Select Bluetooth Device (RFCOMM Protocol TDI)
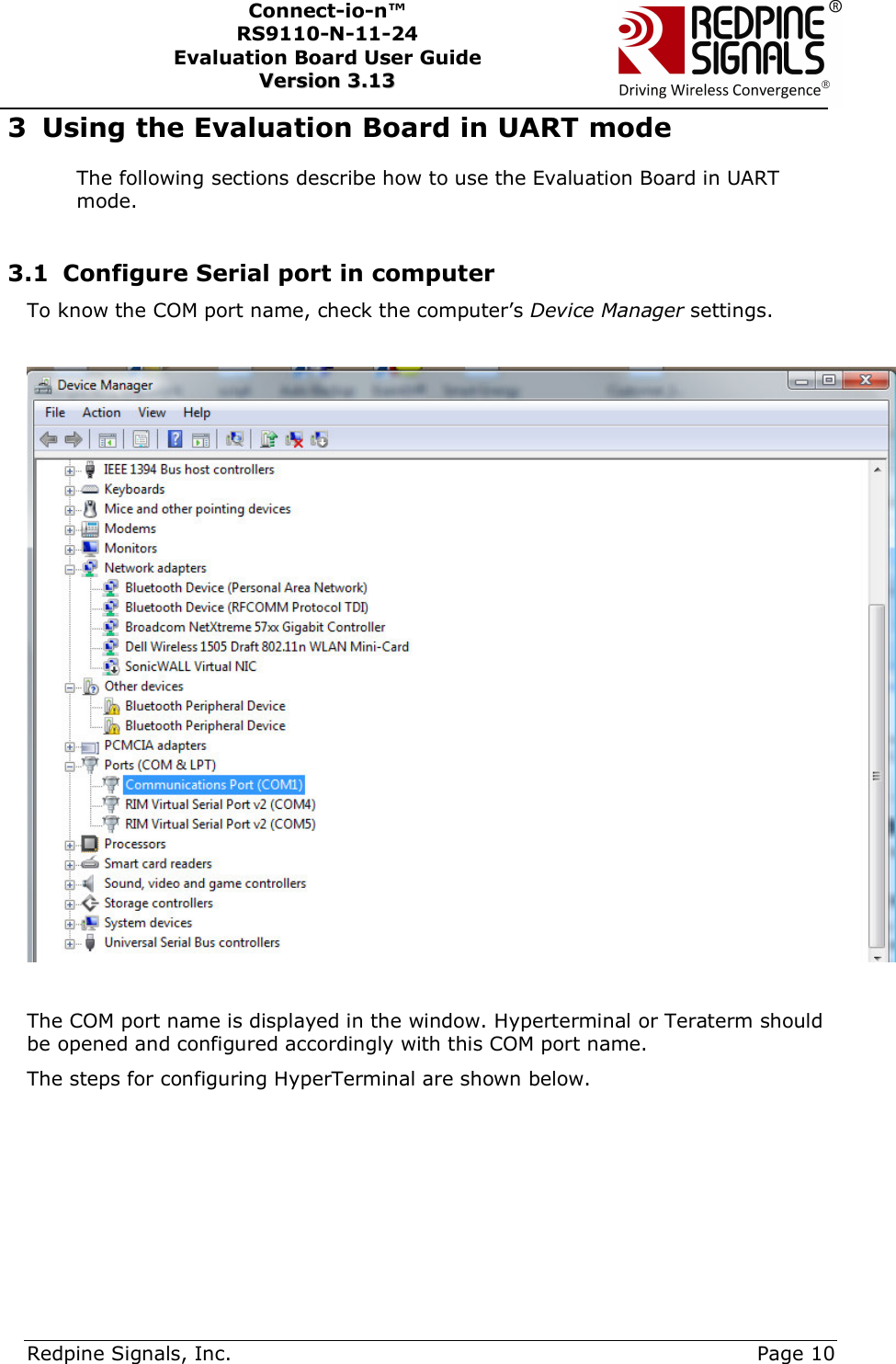The height and width of the screenshot is (1364, 896). [246, 608]
